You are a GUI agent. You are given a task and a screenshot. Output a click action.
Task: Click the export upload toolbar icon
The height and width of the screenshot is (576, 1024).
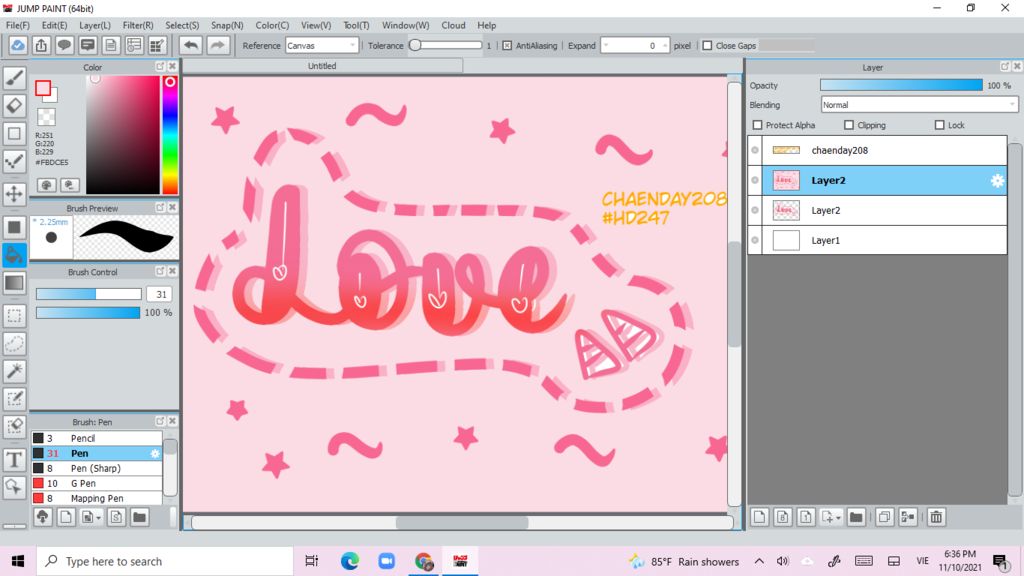click(41, 46)
